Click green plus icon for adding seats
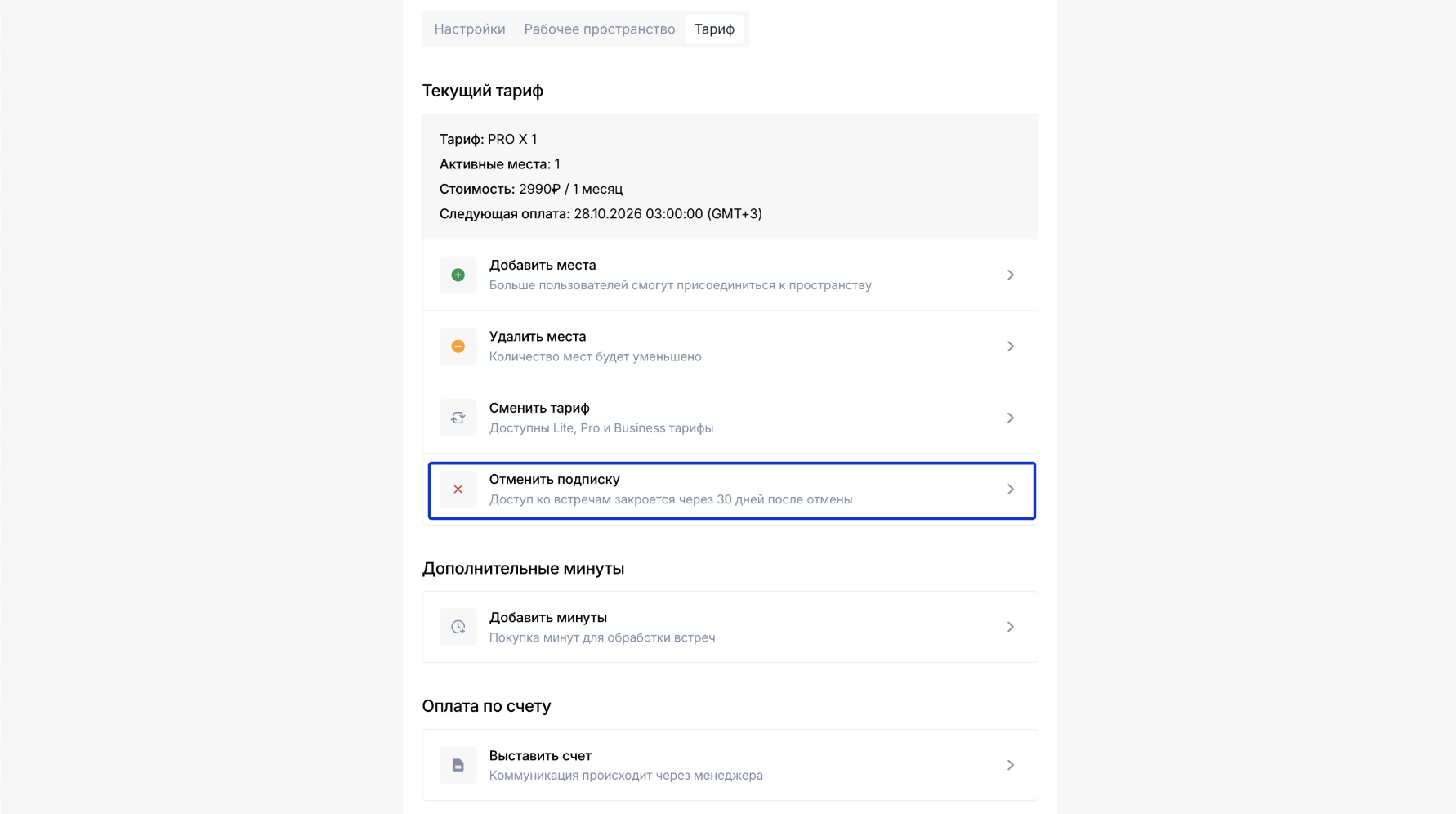The height and width of the screenshot is (814, 1456). click(458, 275)
